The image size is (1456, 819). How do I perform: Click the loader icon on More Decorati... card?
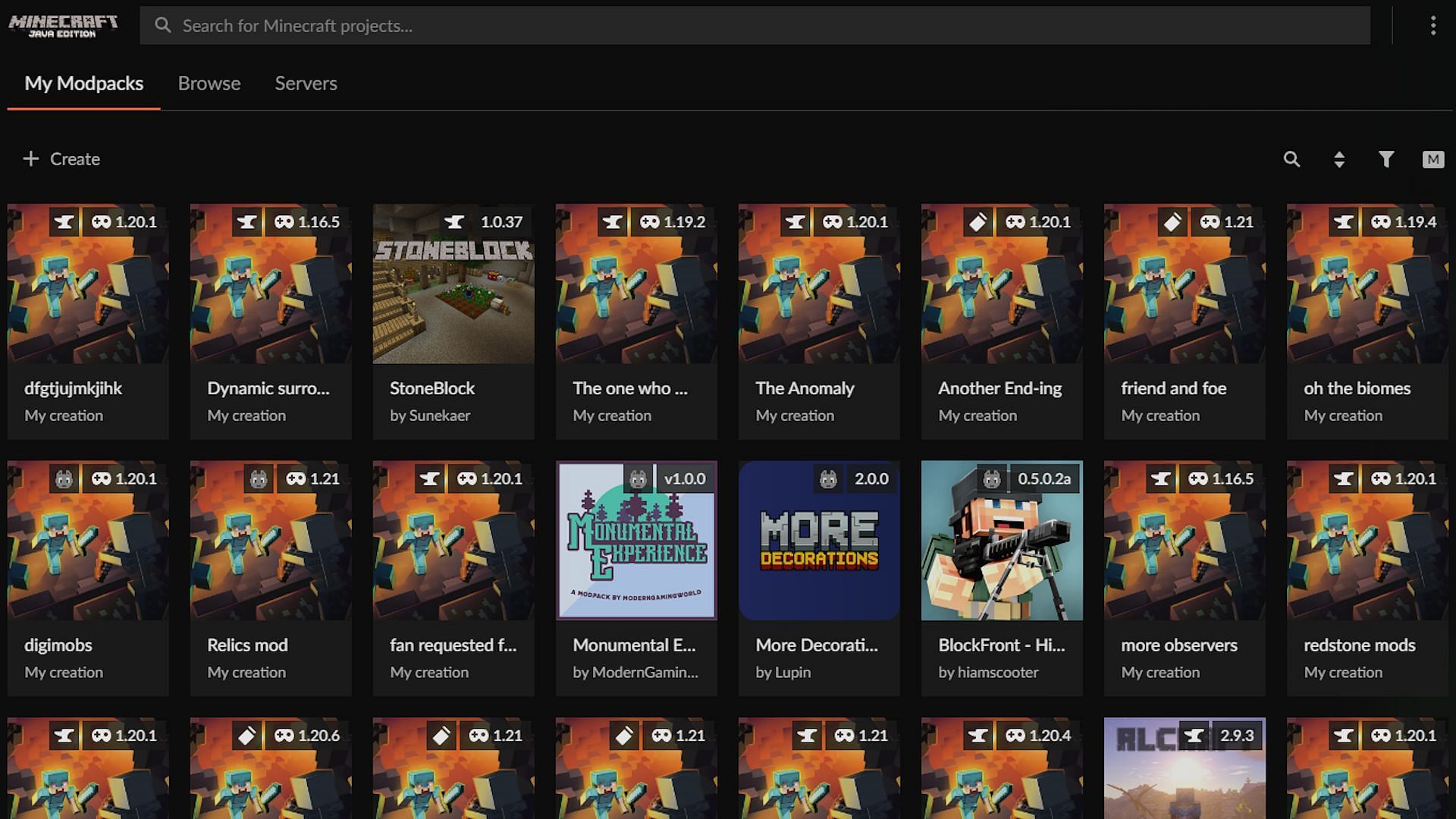click(x=828, y=479)
